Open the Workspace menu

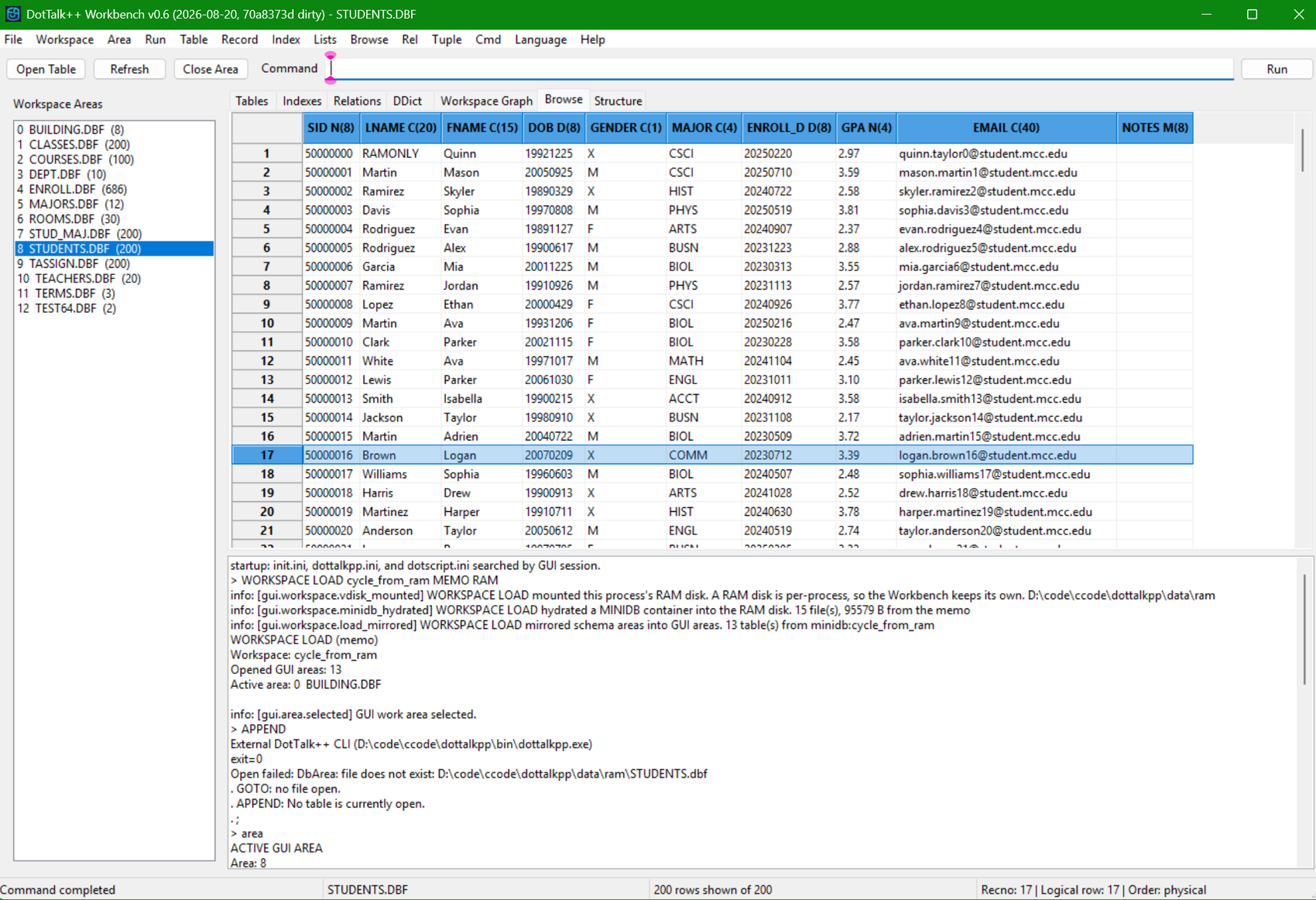64,40
